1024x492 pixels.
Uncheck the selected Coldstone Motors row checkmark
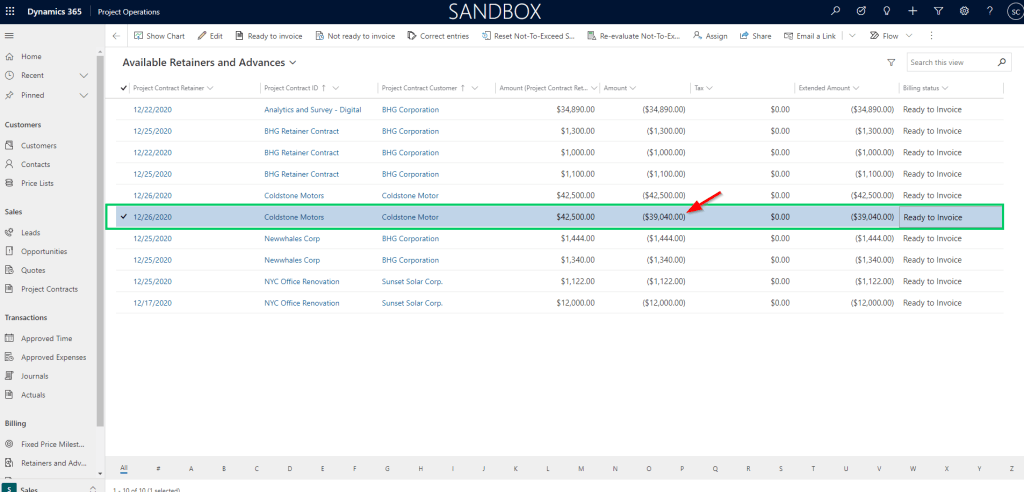124,216
